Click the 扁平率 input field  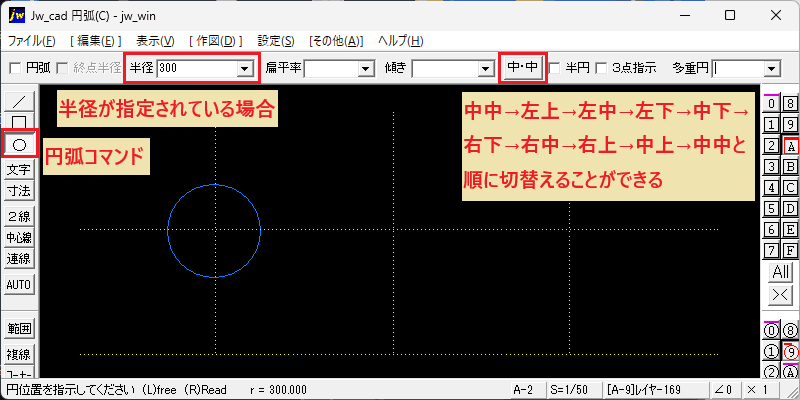click(x=331, y=68)
